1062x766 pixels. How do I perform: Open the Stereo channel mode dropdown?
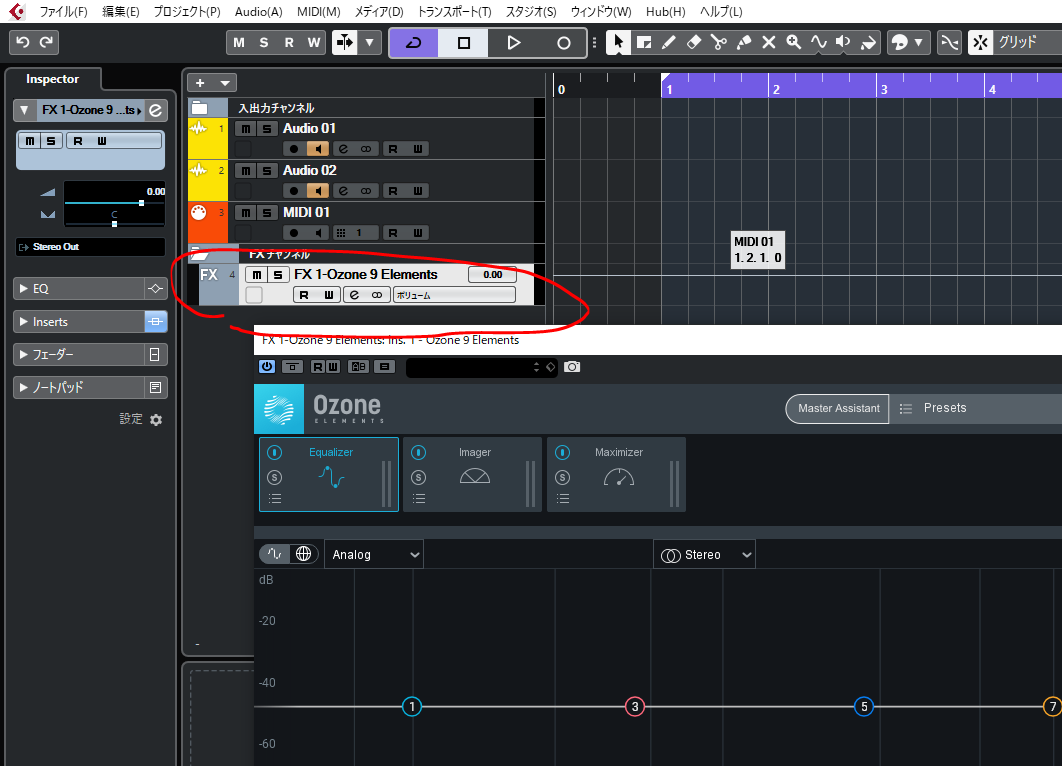pyautogui.click(x=704, y=555)
